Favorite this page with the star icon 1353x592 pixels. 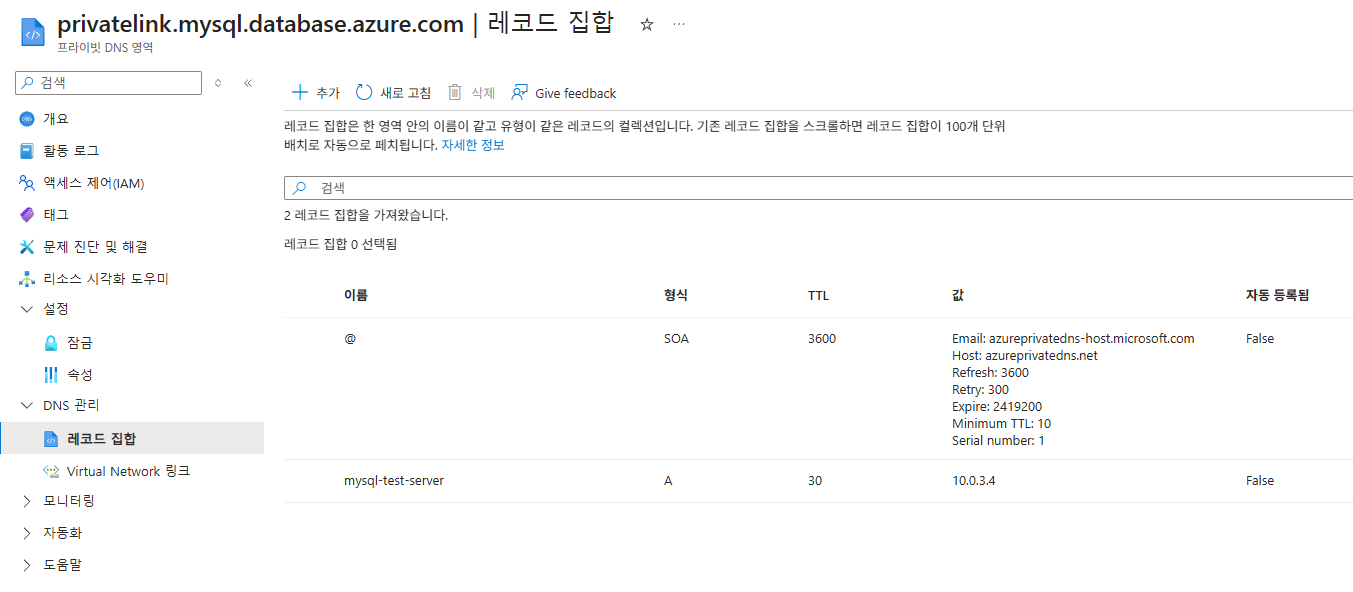pyautogui.click(x=647, y=25)
